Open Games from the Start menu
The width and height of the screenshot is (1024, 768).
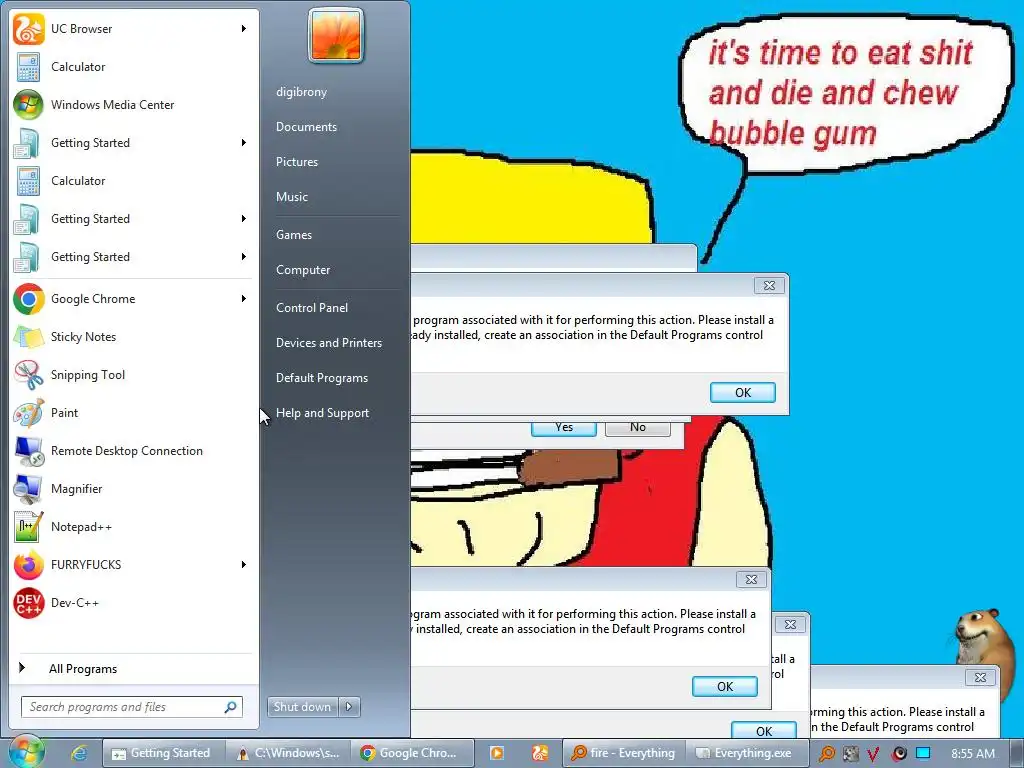[293, 234]
